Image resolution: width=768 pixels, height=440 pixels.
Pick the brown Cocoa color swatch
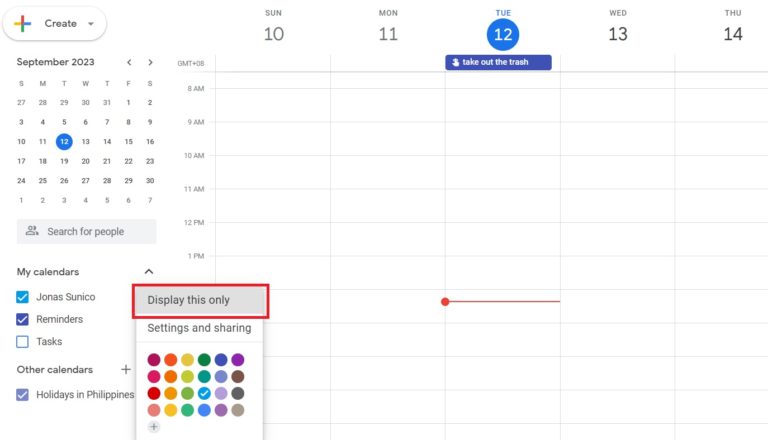coord(238,376)
